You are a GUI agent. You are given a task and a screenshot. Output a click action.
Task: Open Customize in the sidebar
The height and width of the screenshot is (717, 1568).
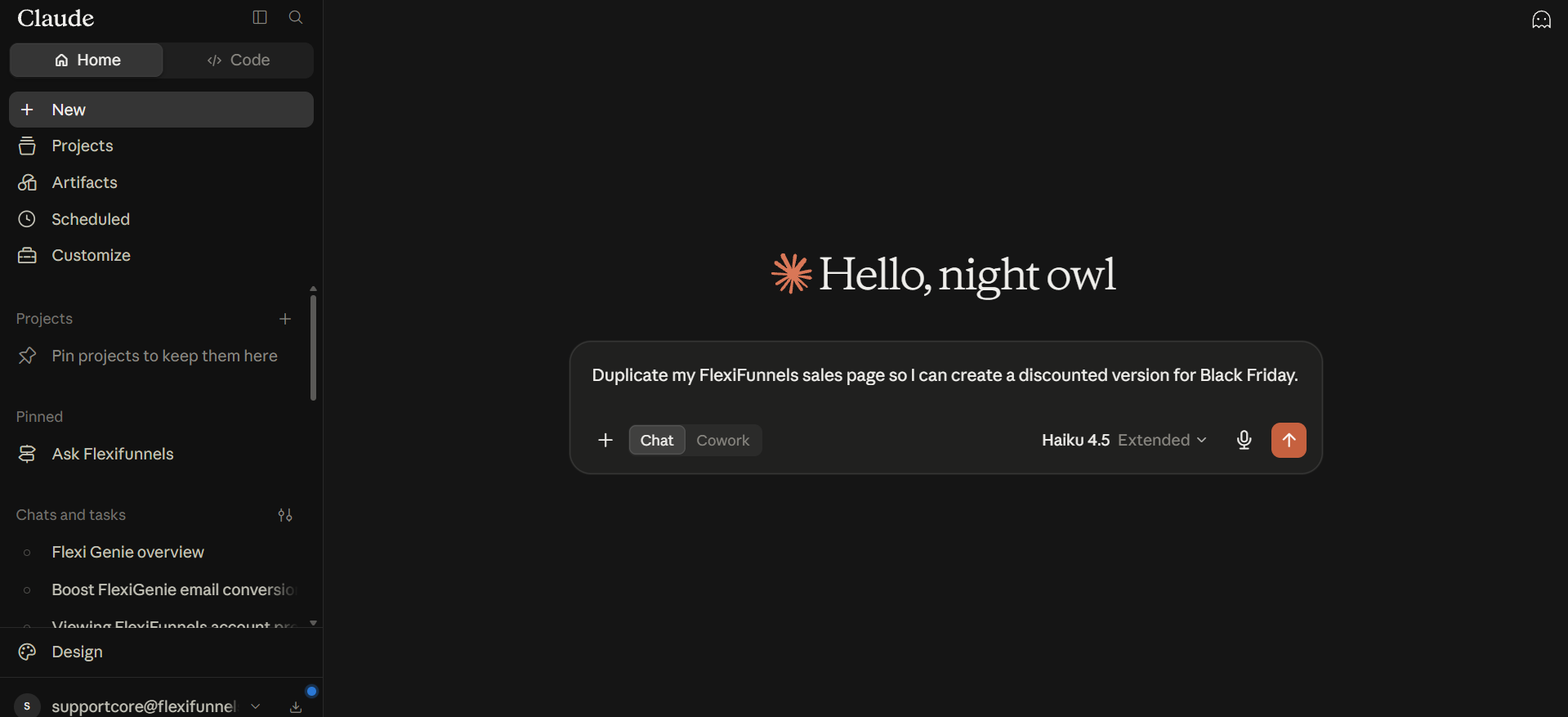tap(161, 255)
